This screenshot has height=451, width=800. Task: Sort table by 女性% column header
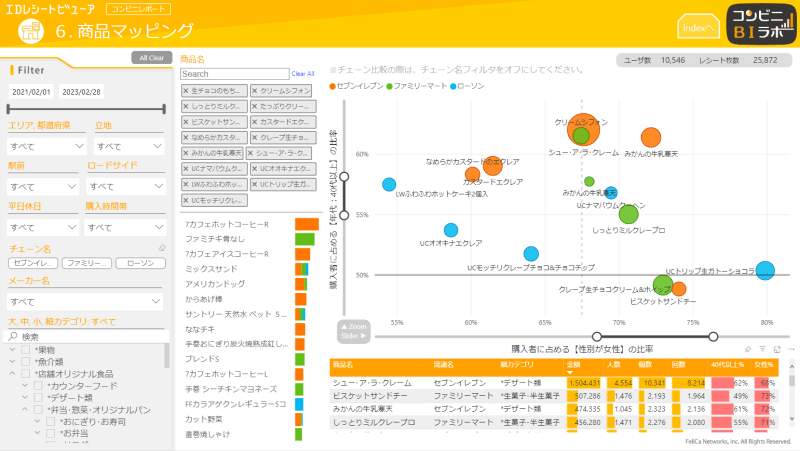pos(763,364)
